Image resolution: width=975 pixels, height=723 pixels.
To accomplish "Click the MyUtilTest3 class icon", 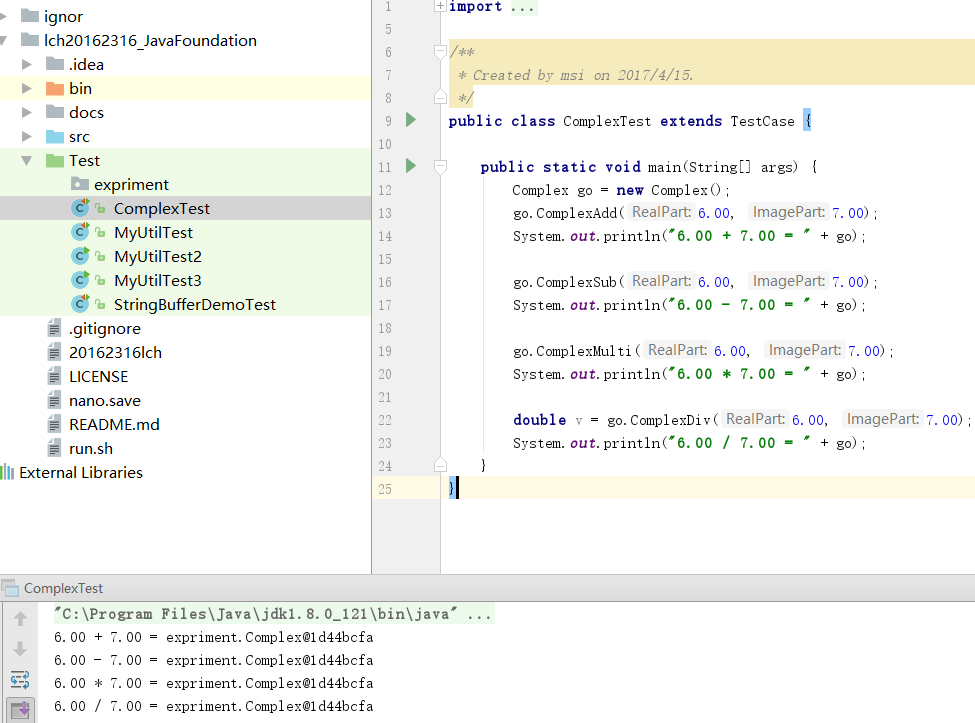I will tap(80, 280).
